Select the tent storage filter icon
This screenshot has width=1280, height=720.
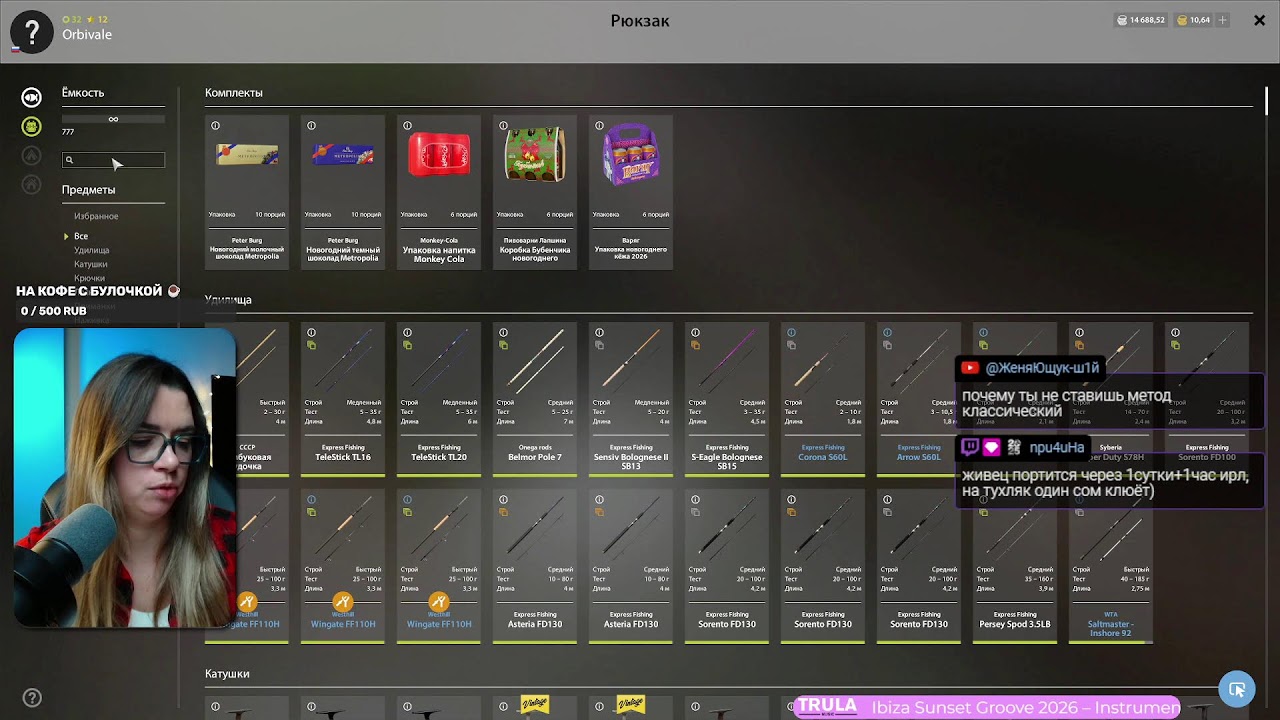[x=32, y=156]
